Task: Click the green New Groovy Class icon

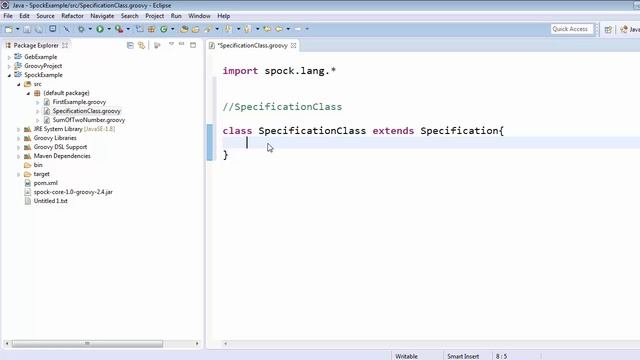Action: [164, 29]
